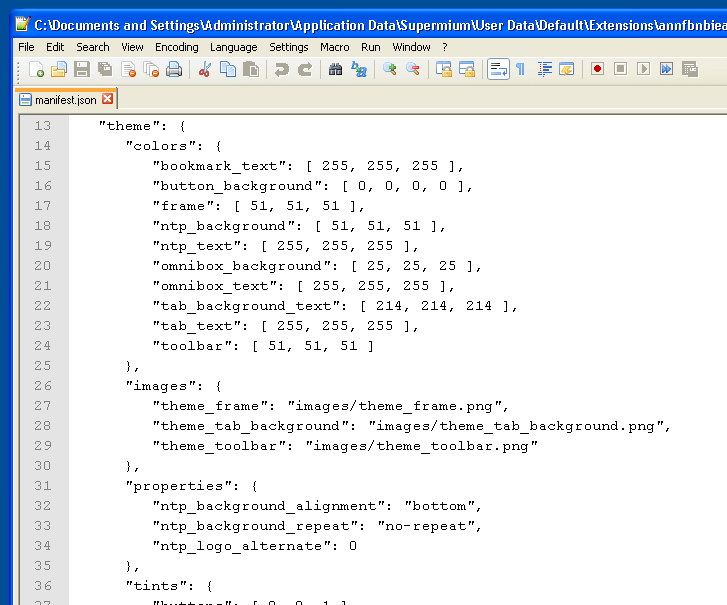The height and width of the screenshot is (605, 727).
Task: Start macro recording with the red dot icon
Action: (x=597, y=69)
